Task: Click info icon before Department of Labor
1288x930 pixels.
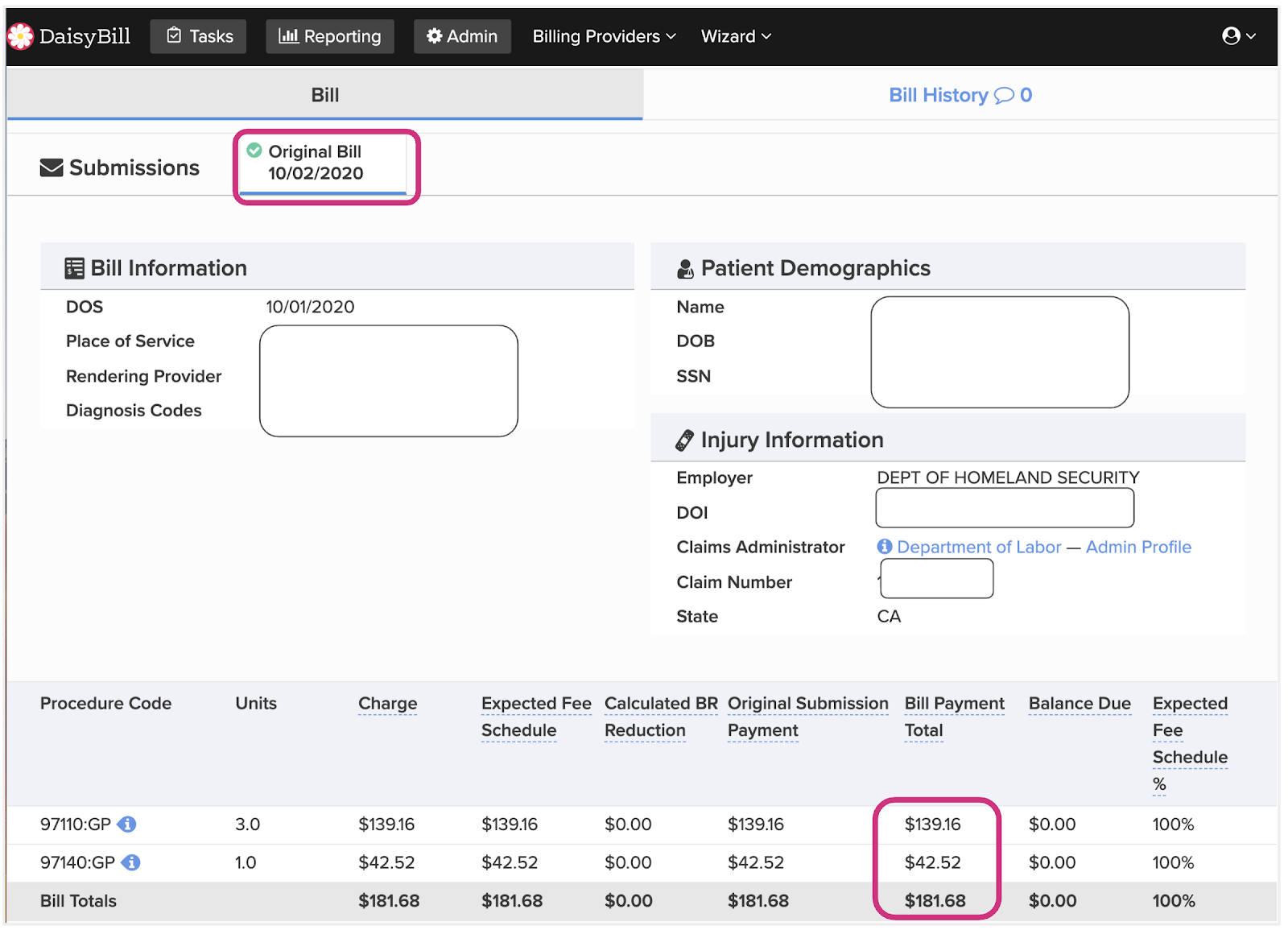Action: click(x=885, y=547)
